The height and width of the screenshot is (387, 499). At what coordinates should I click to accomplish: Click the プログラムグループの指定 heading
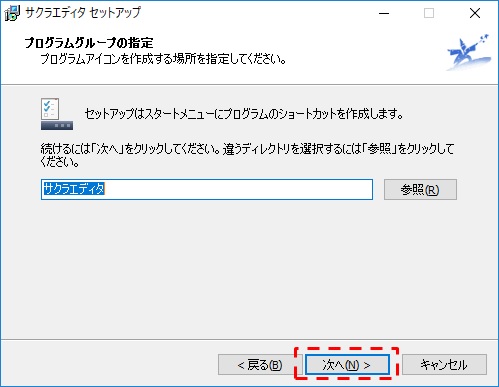pyautogui.click(x=89, y=43)
